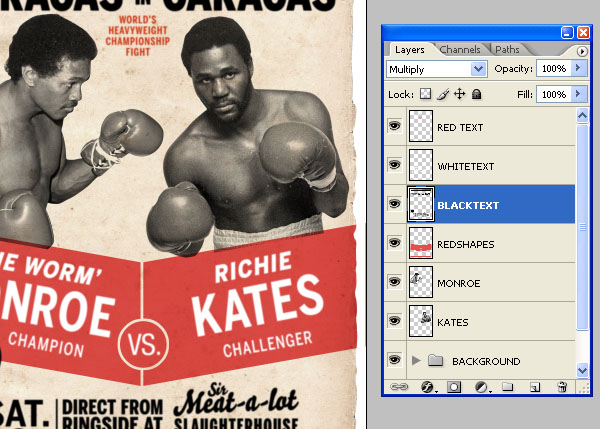The width and height of the screenshot is (600, 429).
Task: Expand the BACKGROUND layer group
Action: point(417,360)
